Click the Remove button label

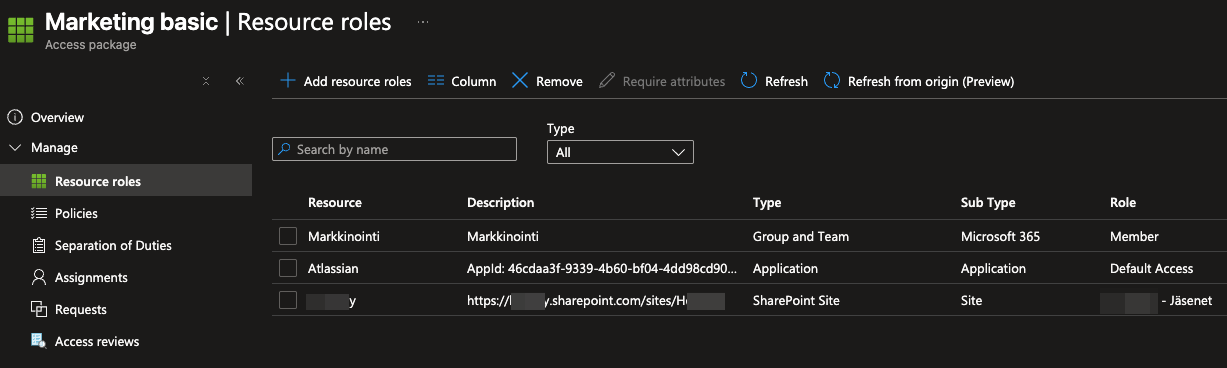pos(559,81)
